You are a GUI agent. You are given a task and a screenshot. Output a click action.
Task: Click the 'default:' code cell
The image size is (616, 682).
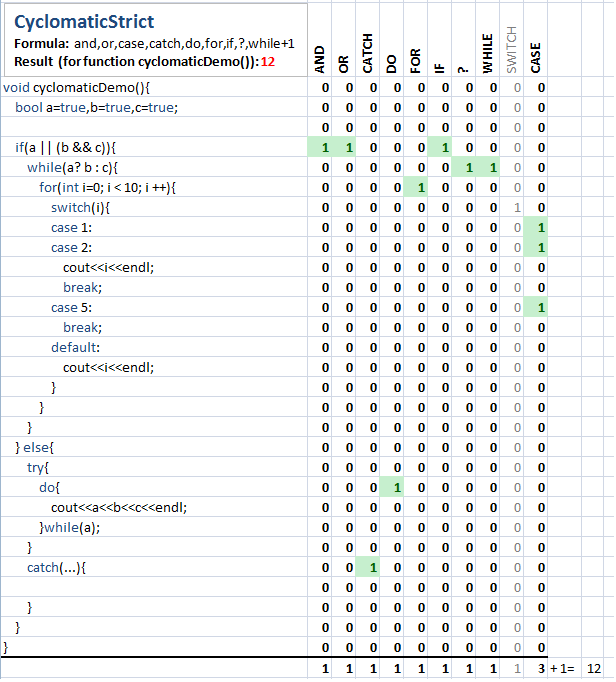(154, 348)
